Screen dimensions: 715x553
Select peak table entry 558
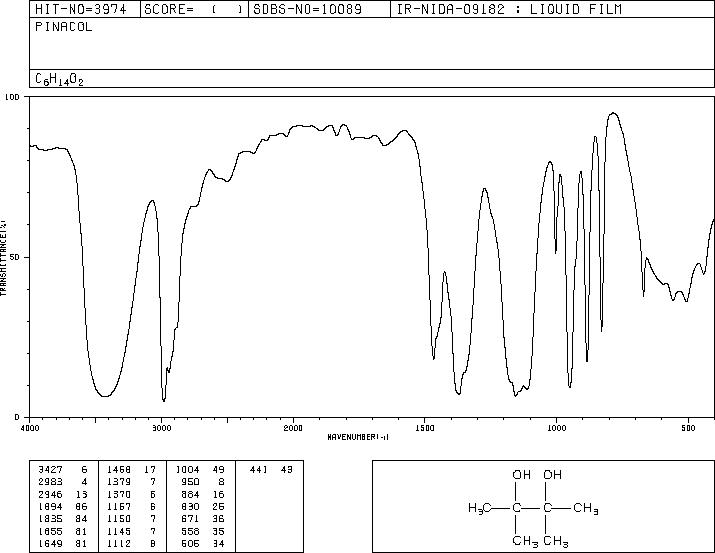(190, 532)
